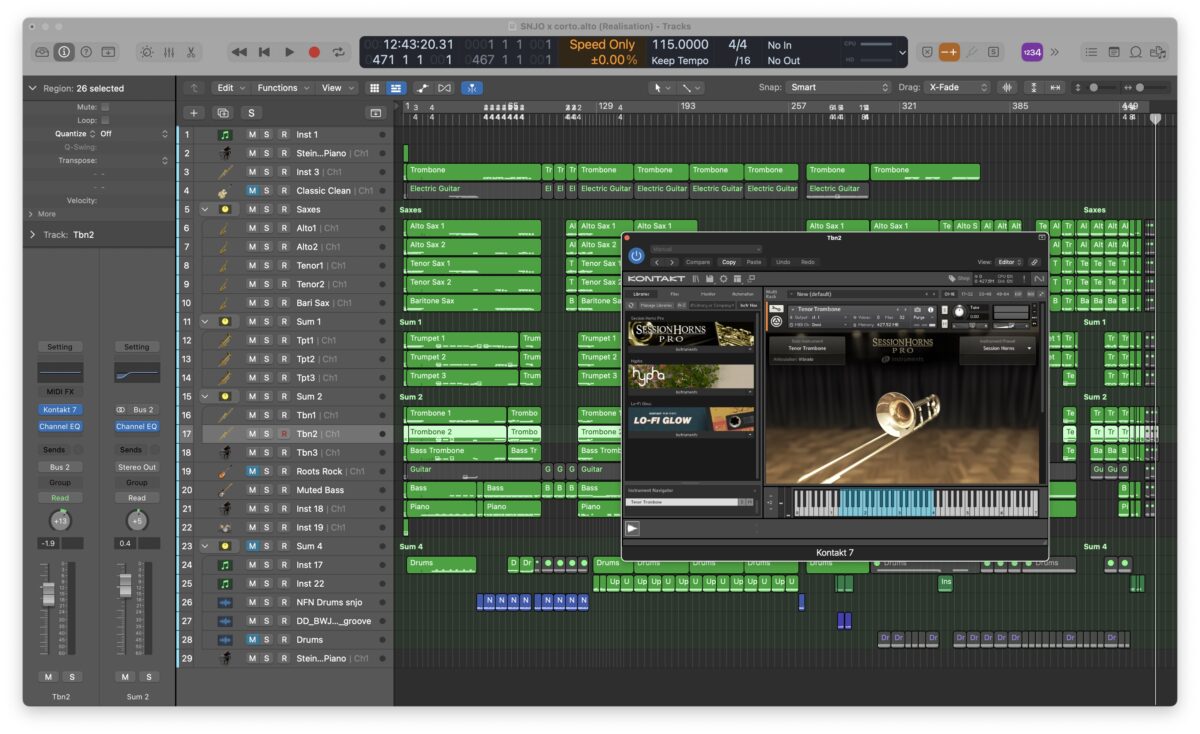
Task: Toggle Kontakt plugin power button
Action: 636,256
